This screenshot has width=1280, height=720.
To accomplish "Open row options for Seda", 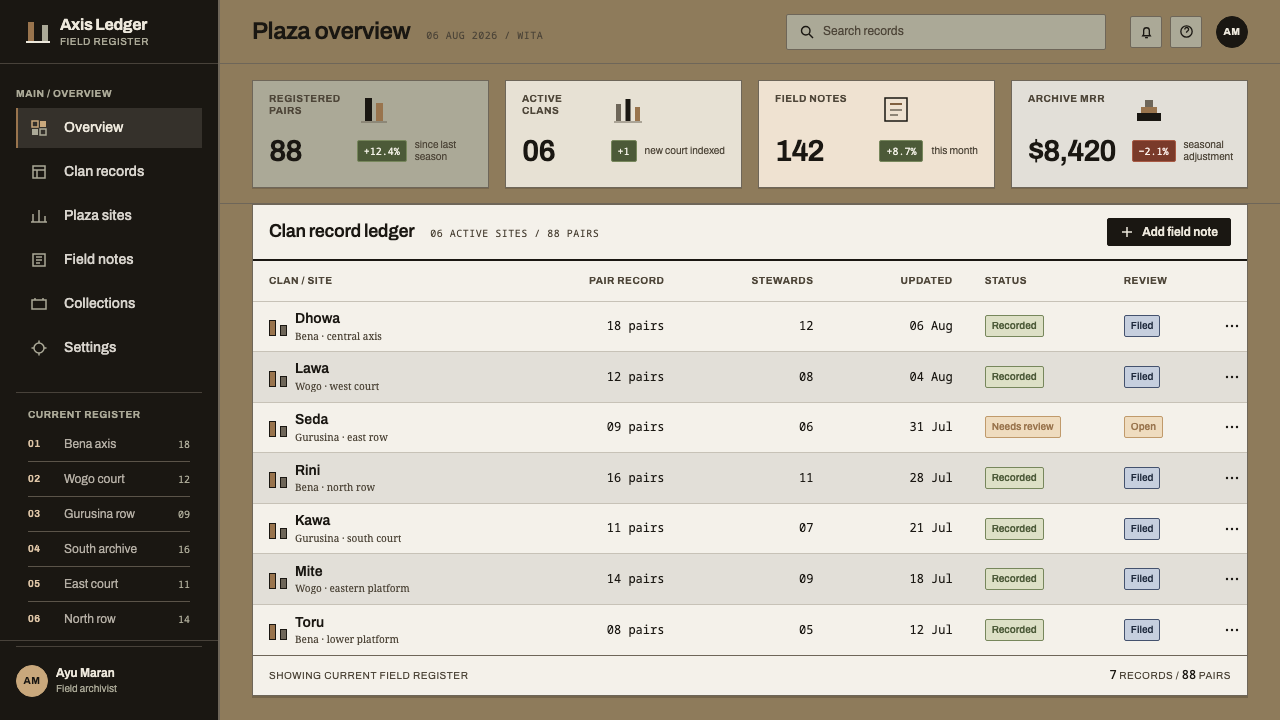I will (1232, 427).
